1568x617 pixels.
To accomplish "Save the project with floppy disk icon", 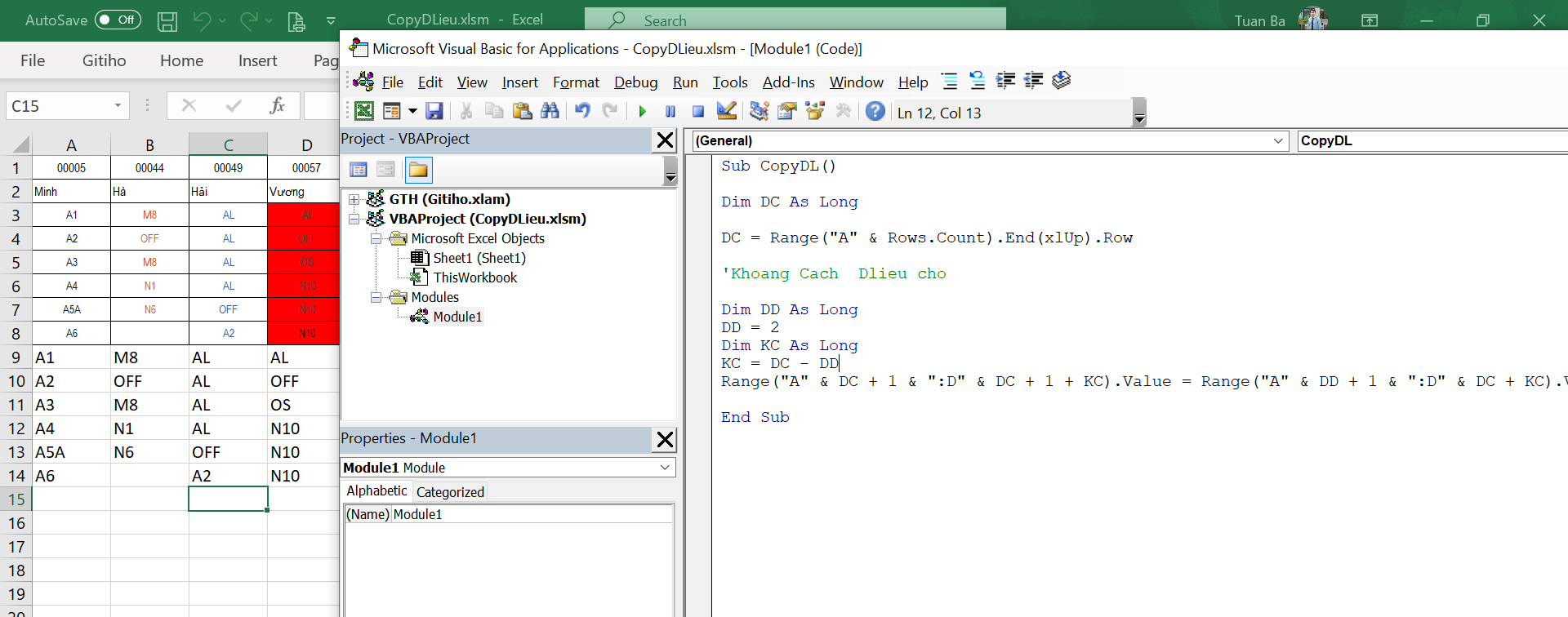I will pyautogui.click(x=434, y=111).
